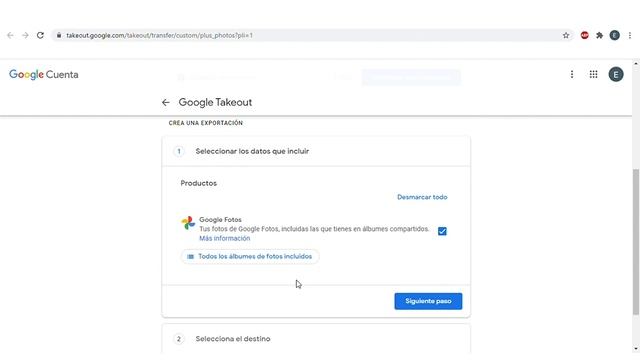The image size is (640, 360).
Task: Open the Google account avatar menu
Action: point(616,74)
